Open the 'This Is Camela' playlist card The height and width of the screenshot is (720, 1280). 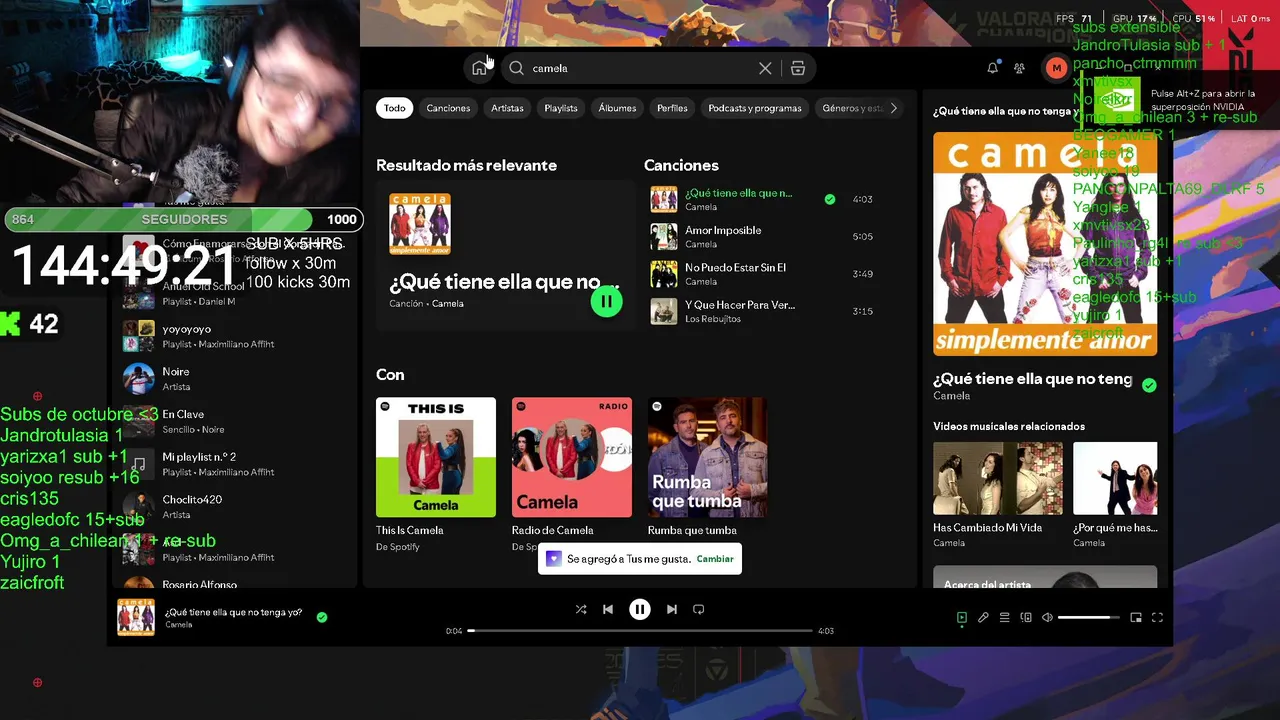[436, 474]
